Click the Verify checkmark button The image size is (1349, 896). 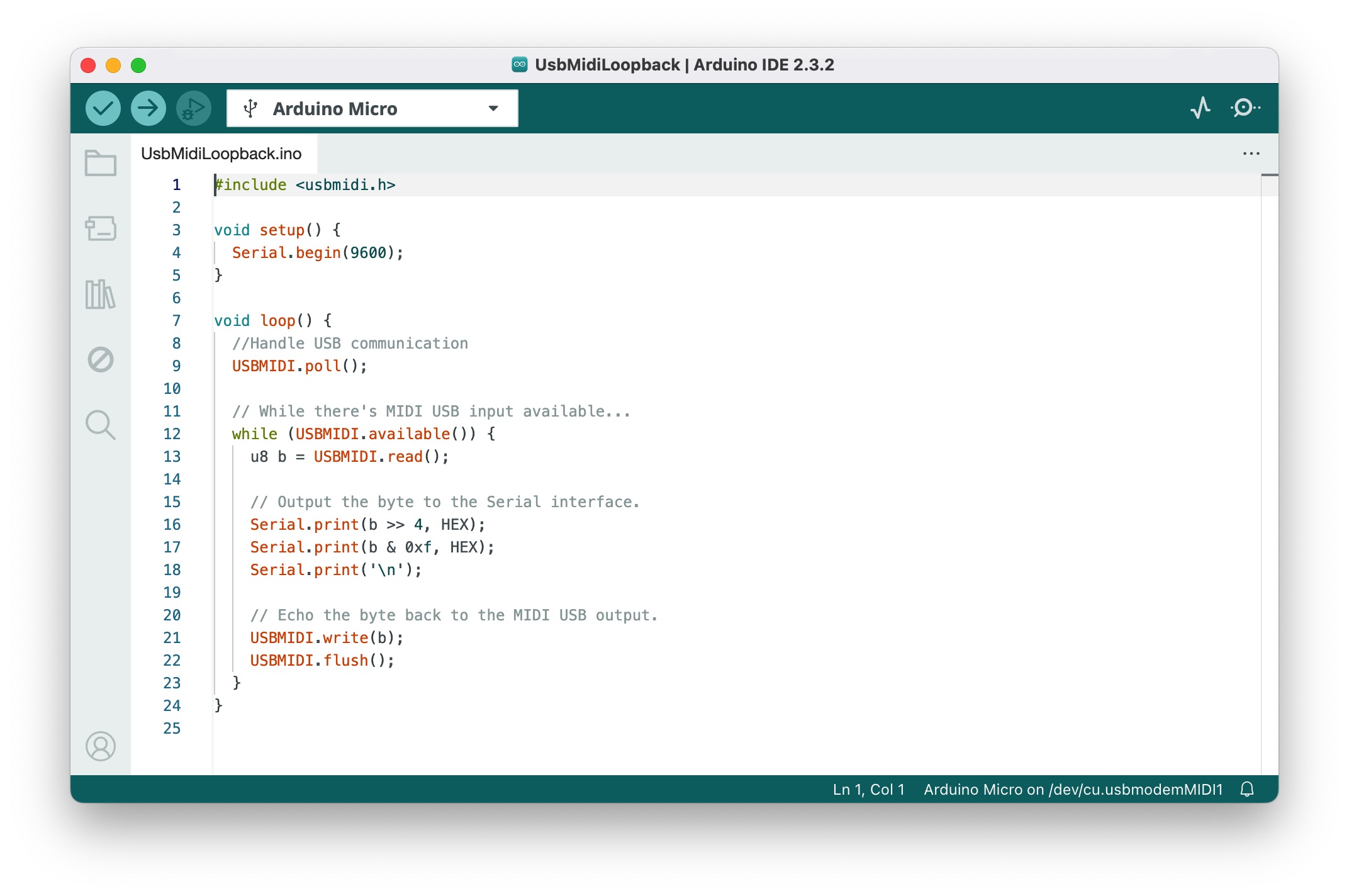click(x=103, y=108)
